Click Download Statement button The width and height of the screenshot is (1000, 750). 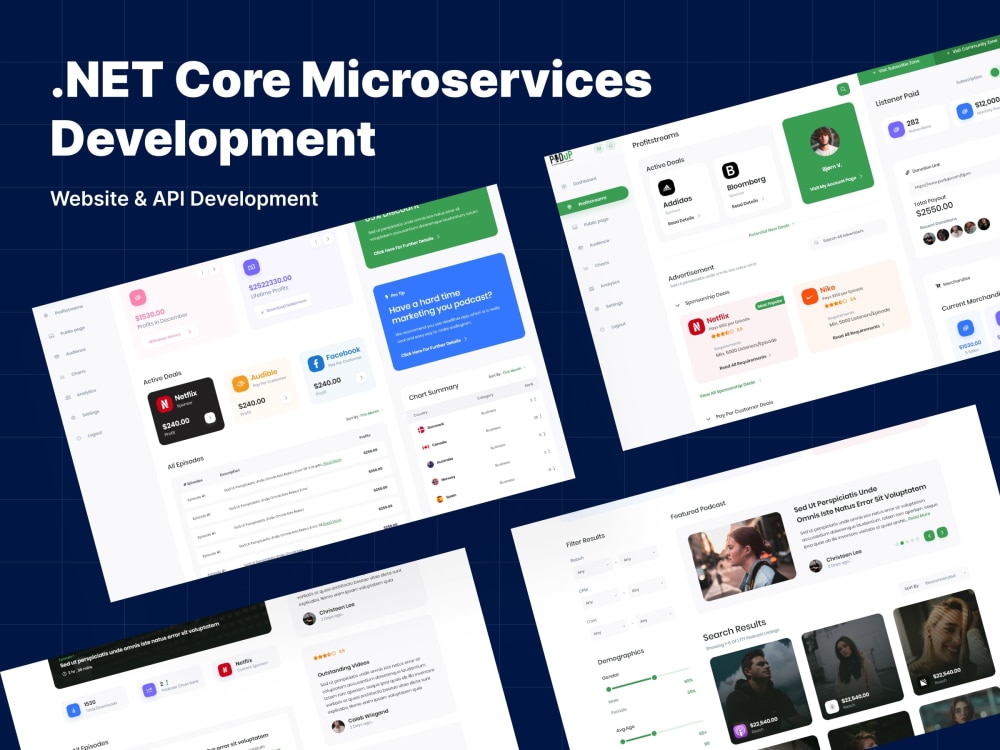point(283,306)
